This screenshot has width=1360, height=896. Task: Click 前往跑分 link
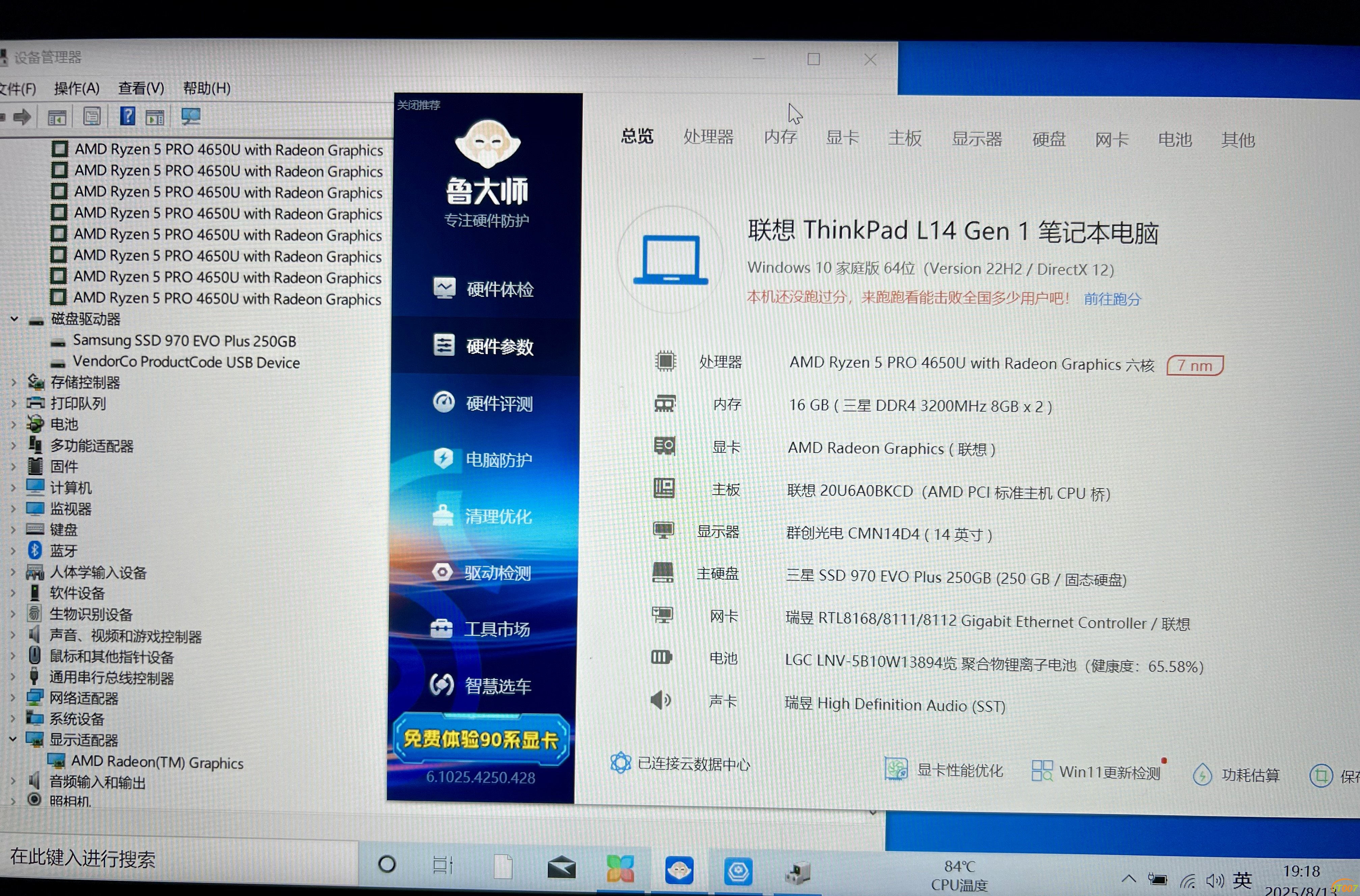point(1112,299)
